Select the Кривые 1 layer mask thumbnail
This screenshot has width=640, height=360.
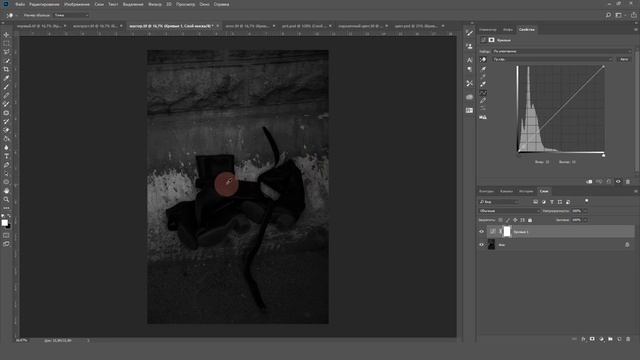[507, 232]
